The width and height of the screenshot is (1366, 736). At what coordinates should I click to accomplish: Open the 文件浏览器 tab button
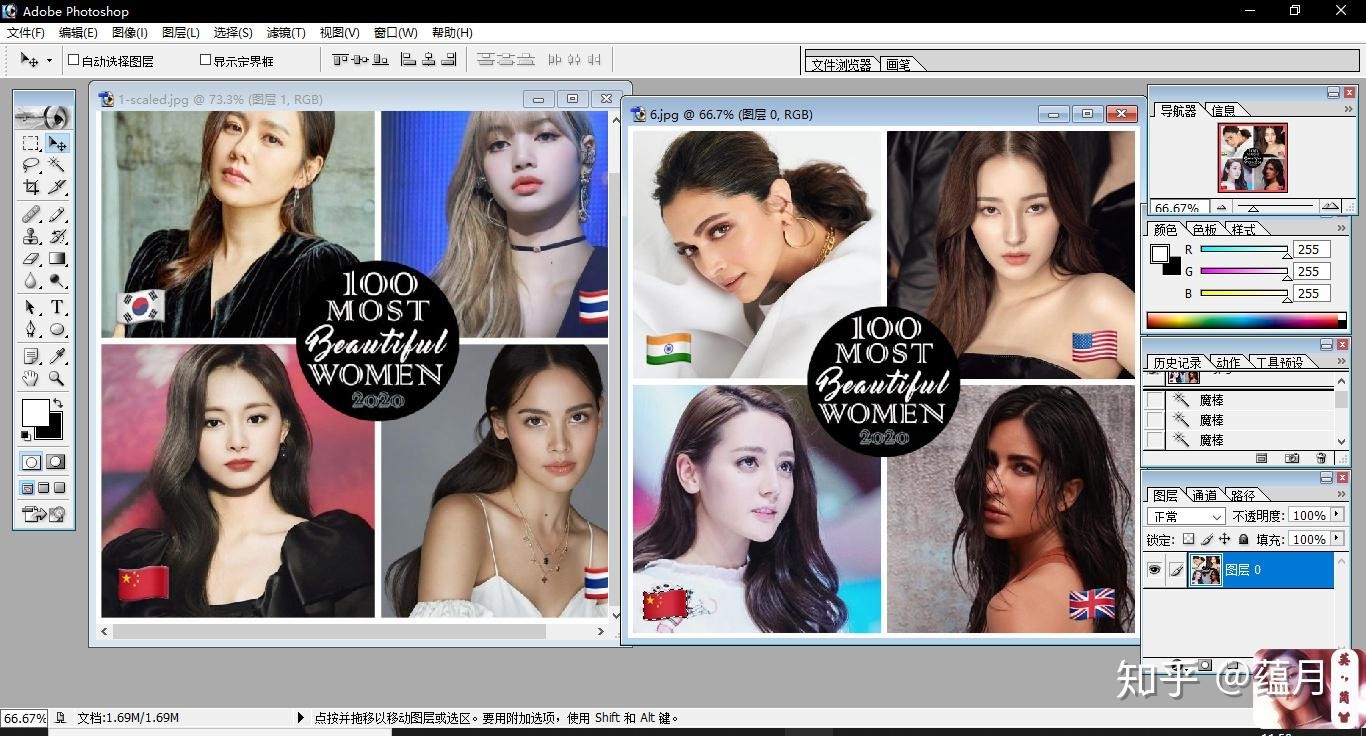pos(841,65)
